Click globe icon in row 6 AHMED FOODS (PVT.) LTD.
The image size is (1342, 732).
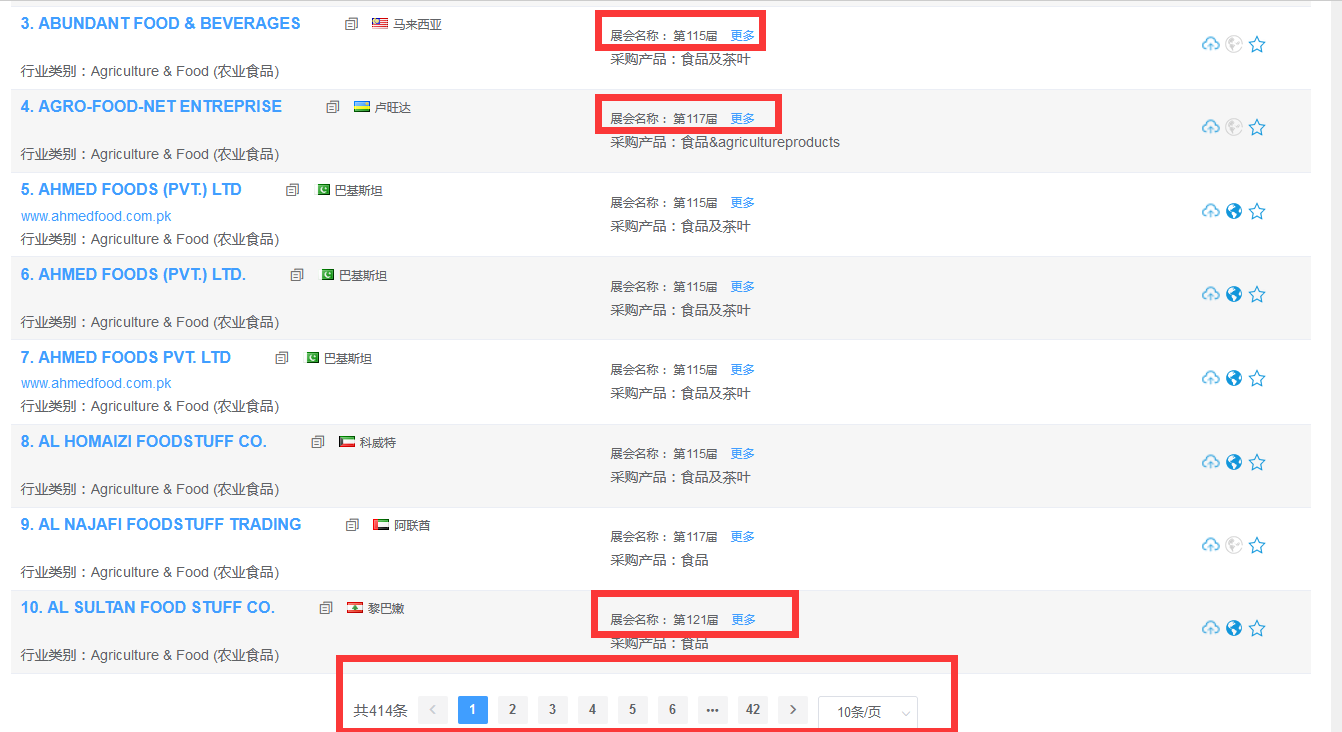(1234, 294)
